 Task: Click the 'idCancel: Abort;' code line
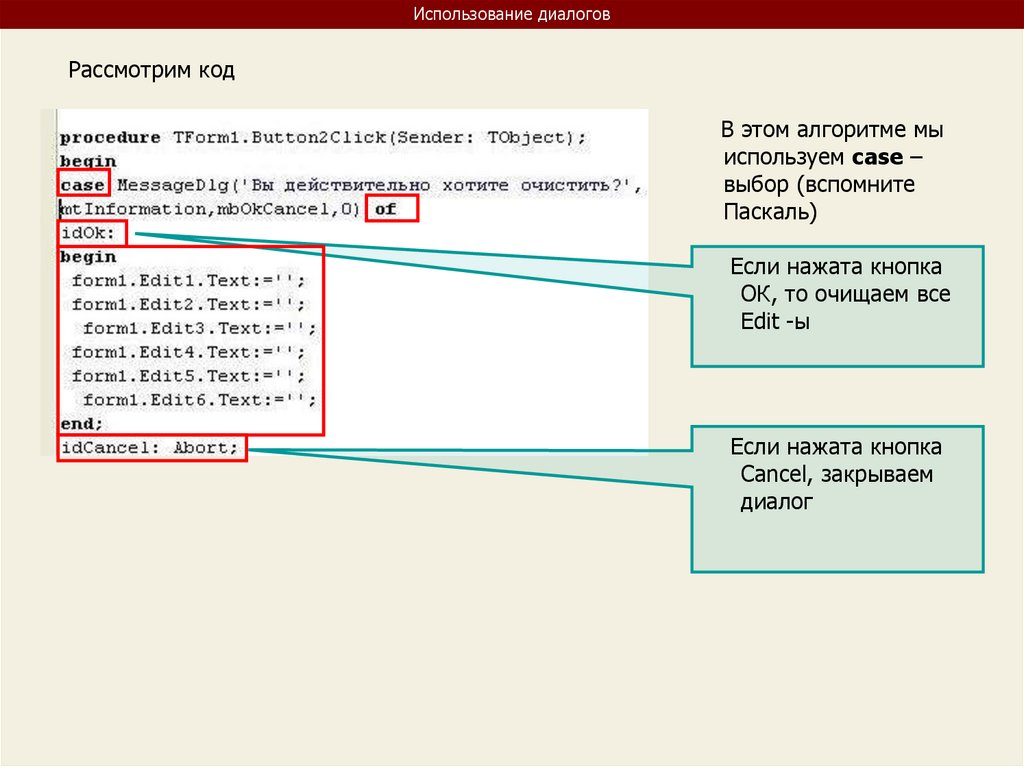point(152,448)
